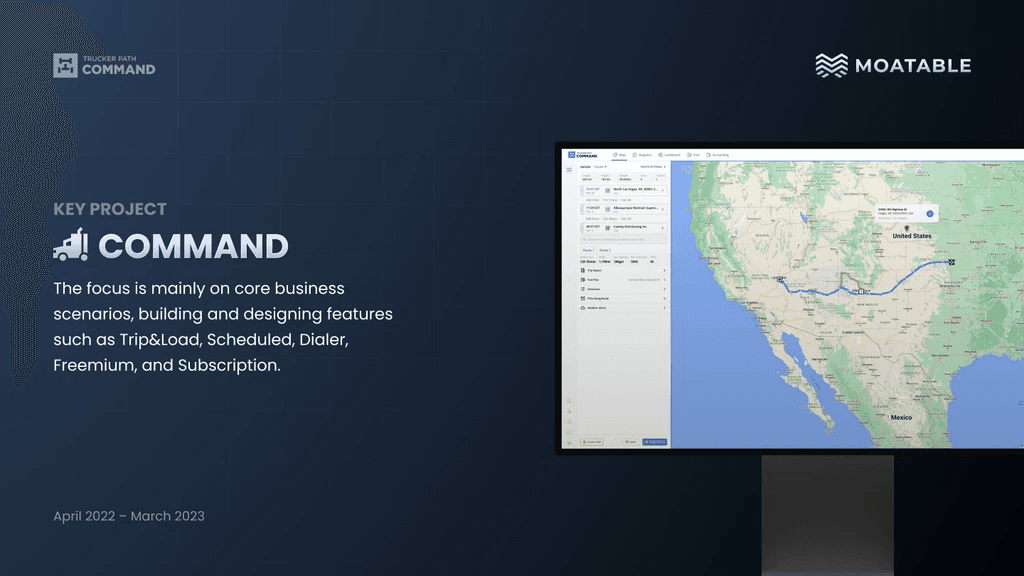
Task: Click the truck icon beside COMMAND heading
Action: [x=71, y=245]
